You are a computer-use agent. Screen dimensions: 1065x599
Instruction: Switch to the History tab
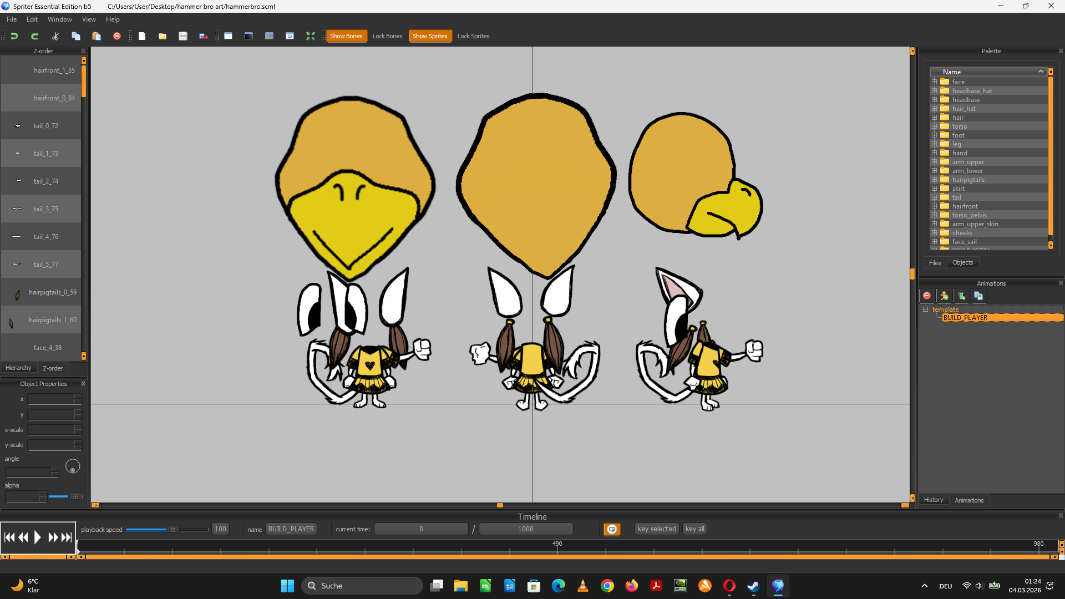pos(933,500)
